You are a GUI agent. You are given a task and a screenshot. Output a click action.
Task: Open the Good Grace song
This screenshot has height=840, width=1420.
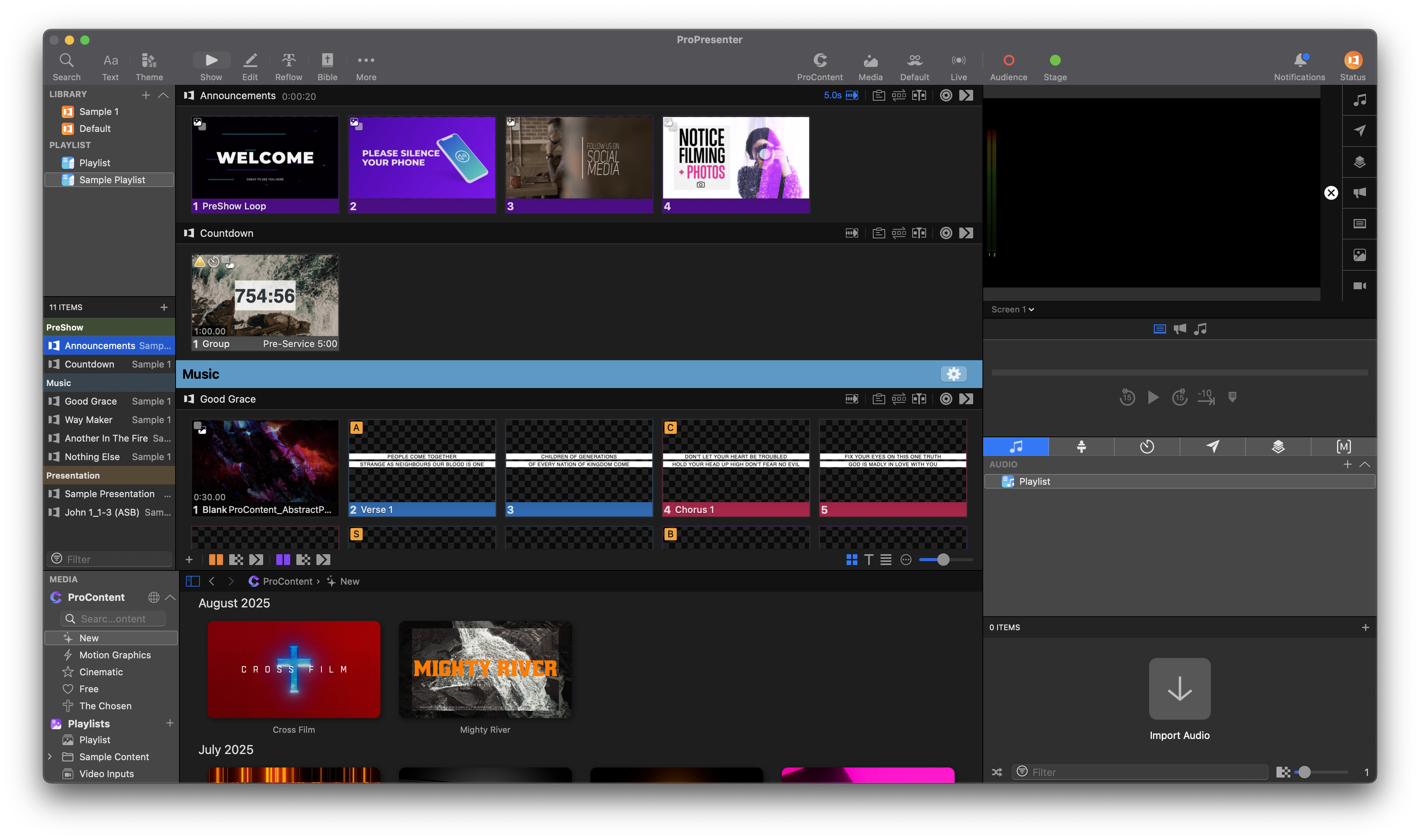tap(109, 401)
